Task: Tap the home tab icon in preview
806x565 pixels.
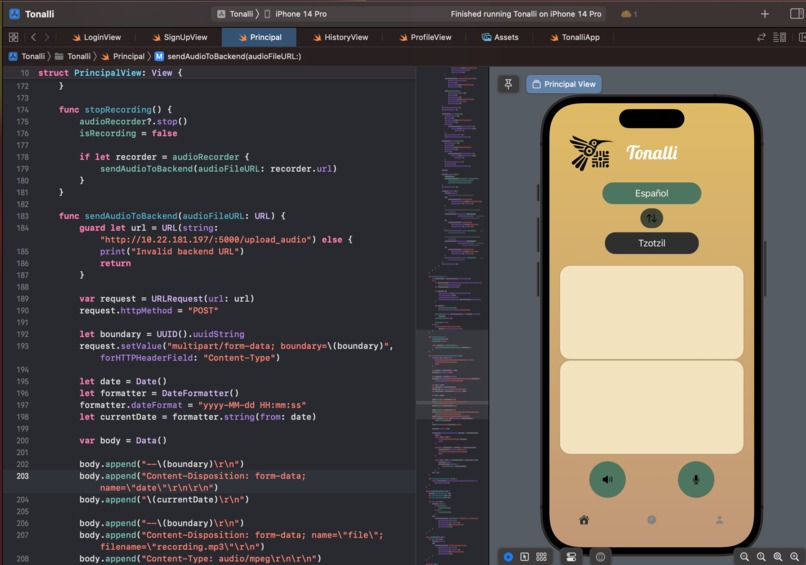Action: tap(584, 520)
